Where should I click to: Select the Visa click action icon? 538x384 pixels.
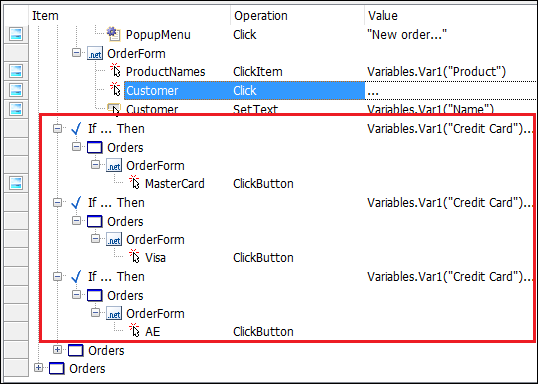(134, 256)
